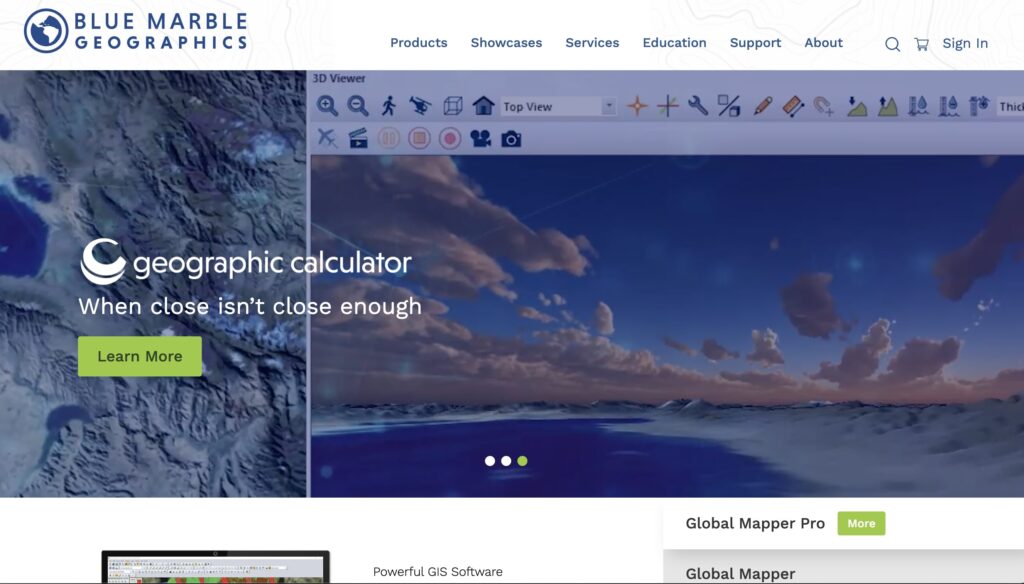Click the Global Mapper heading below Pro
Screen dimensions: 1024x584
tap(741, 574)
